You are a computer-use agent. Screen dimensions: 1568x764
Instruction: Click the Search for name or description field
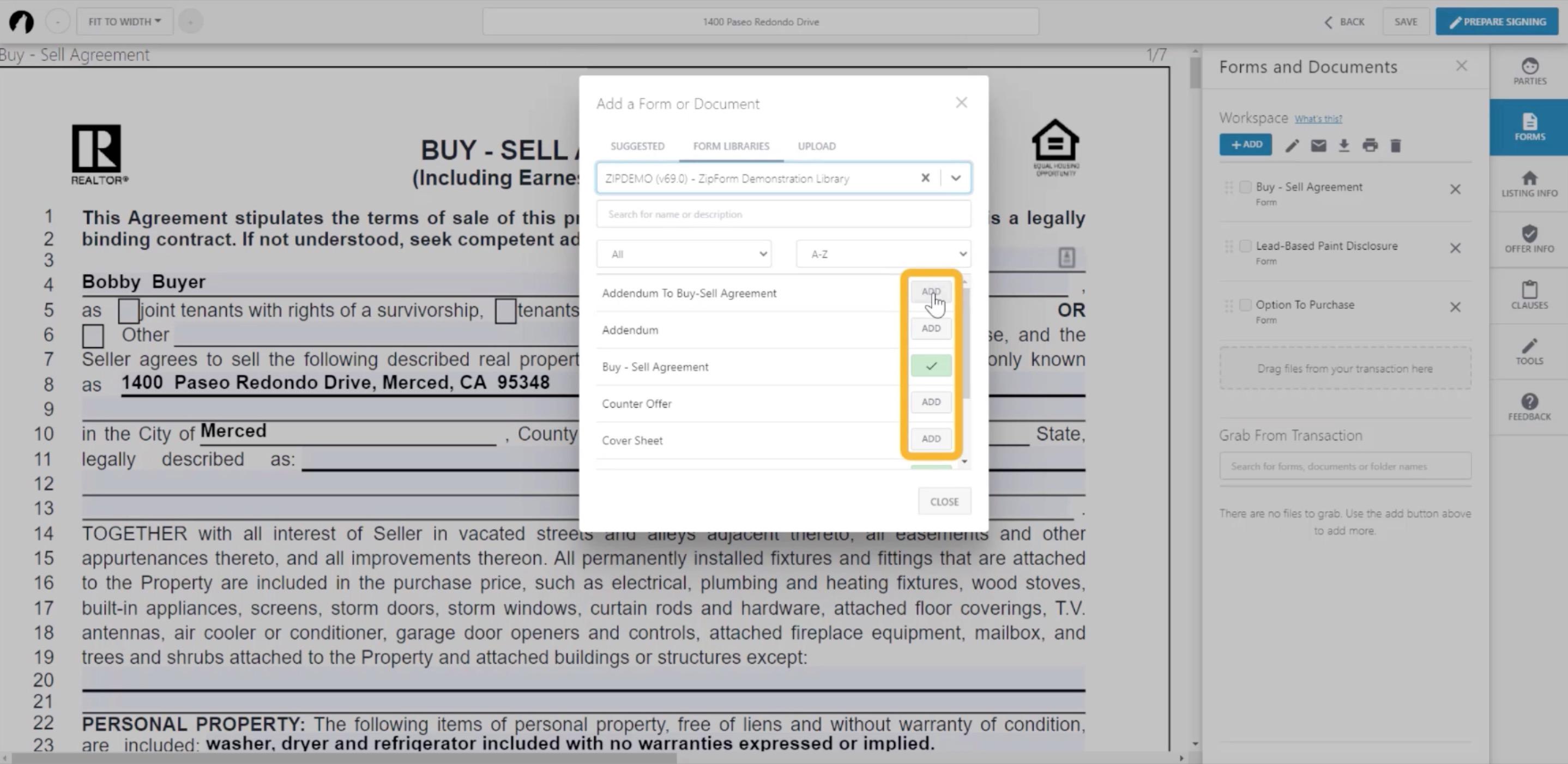coord(783,214)
